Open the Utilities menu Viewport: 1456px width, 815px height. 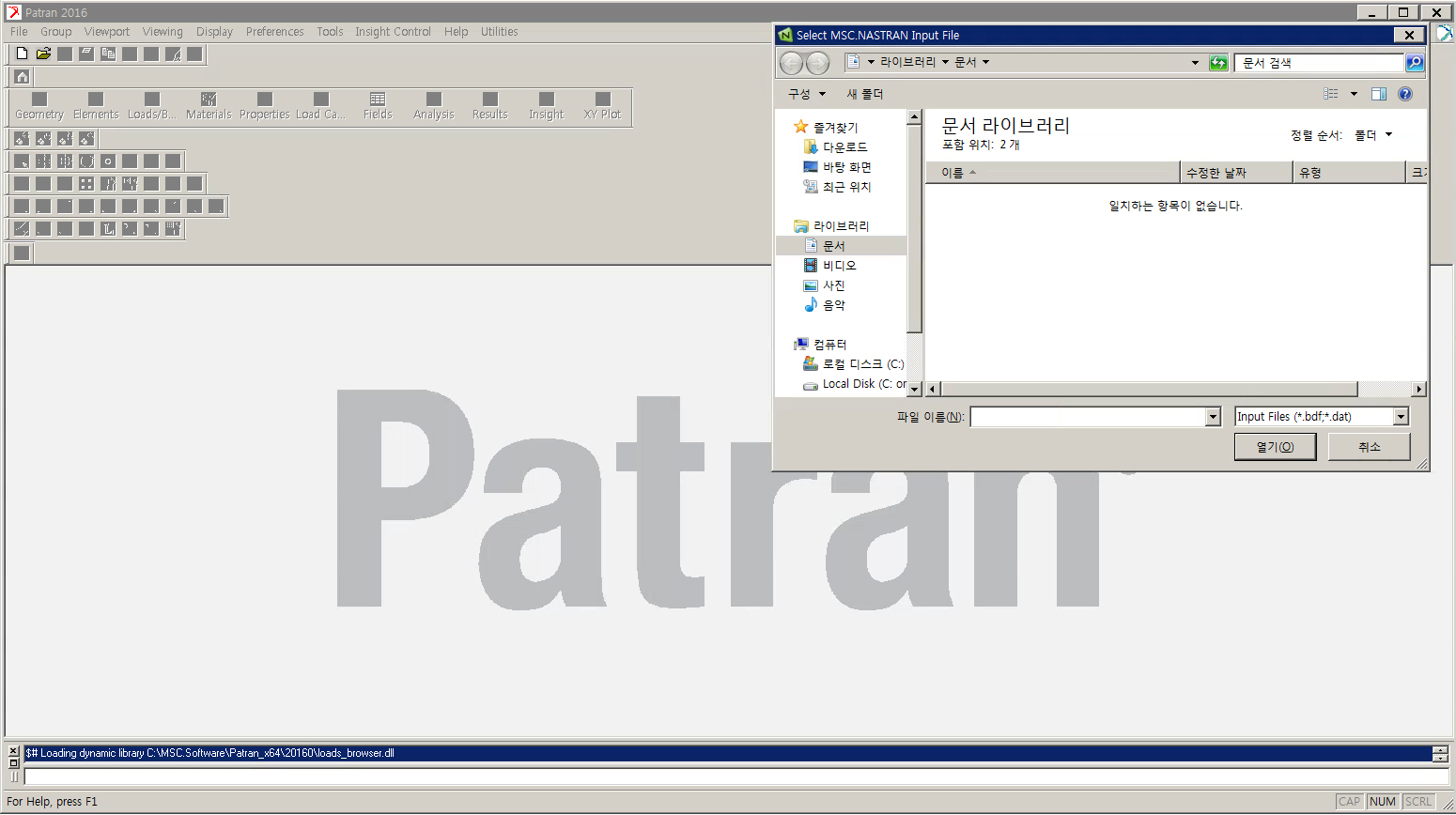(x=499, y=32)
